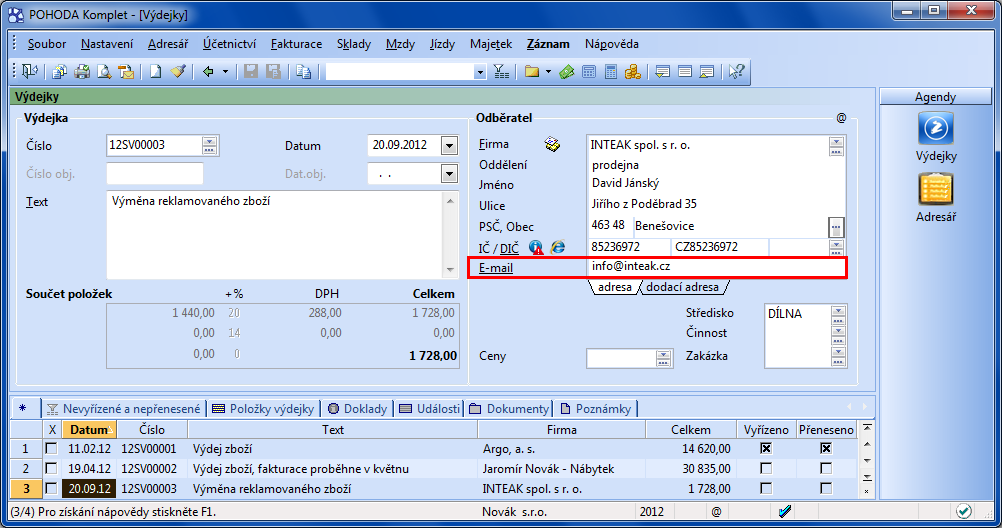
Task: Click the table scroll-to-top arrow button
Action: [x=867, y=428]
